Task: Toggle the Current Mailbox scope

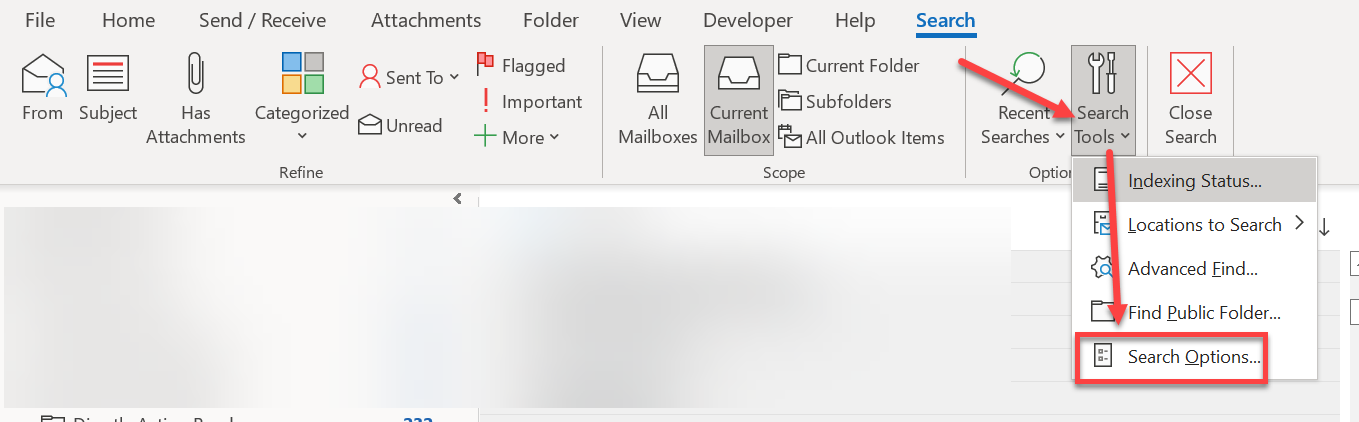Action: (739, 100)
